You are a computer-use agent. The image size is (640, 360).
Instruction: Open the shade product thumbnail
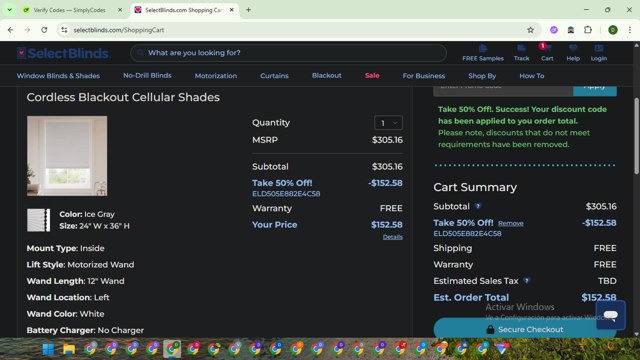(x=67, y=156)
